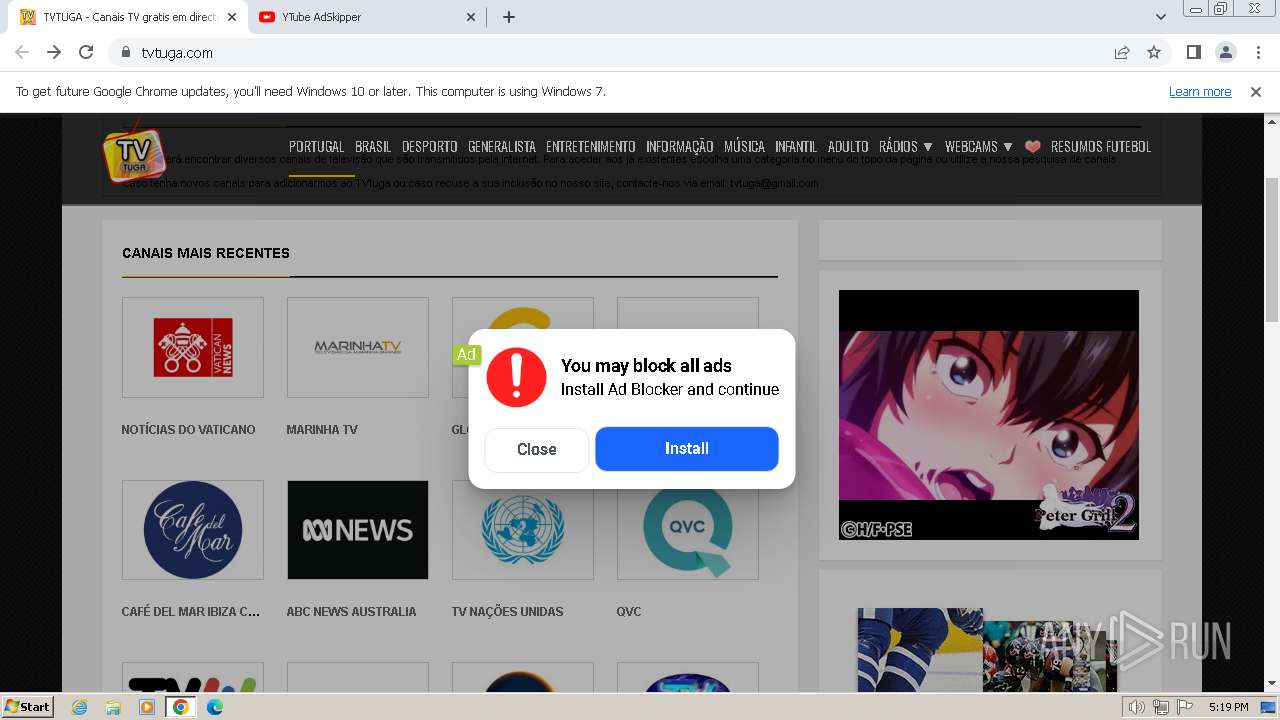Click the TV Tuga site logo
The image size is (1280, 720).
[x=132, y=153]
